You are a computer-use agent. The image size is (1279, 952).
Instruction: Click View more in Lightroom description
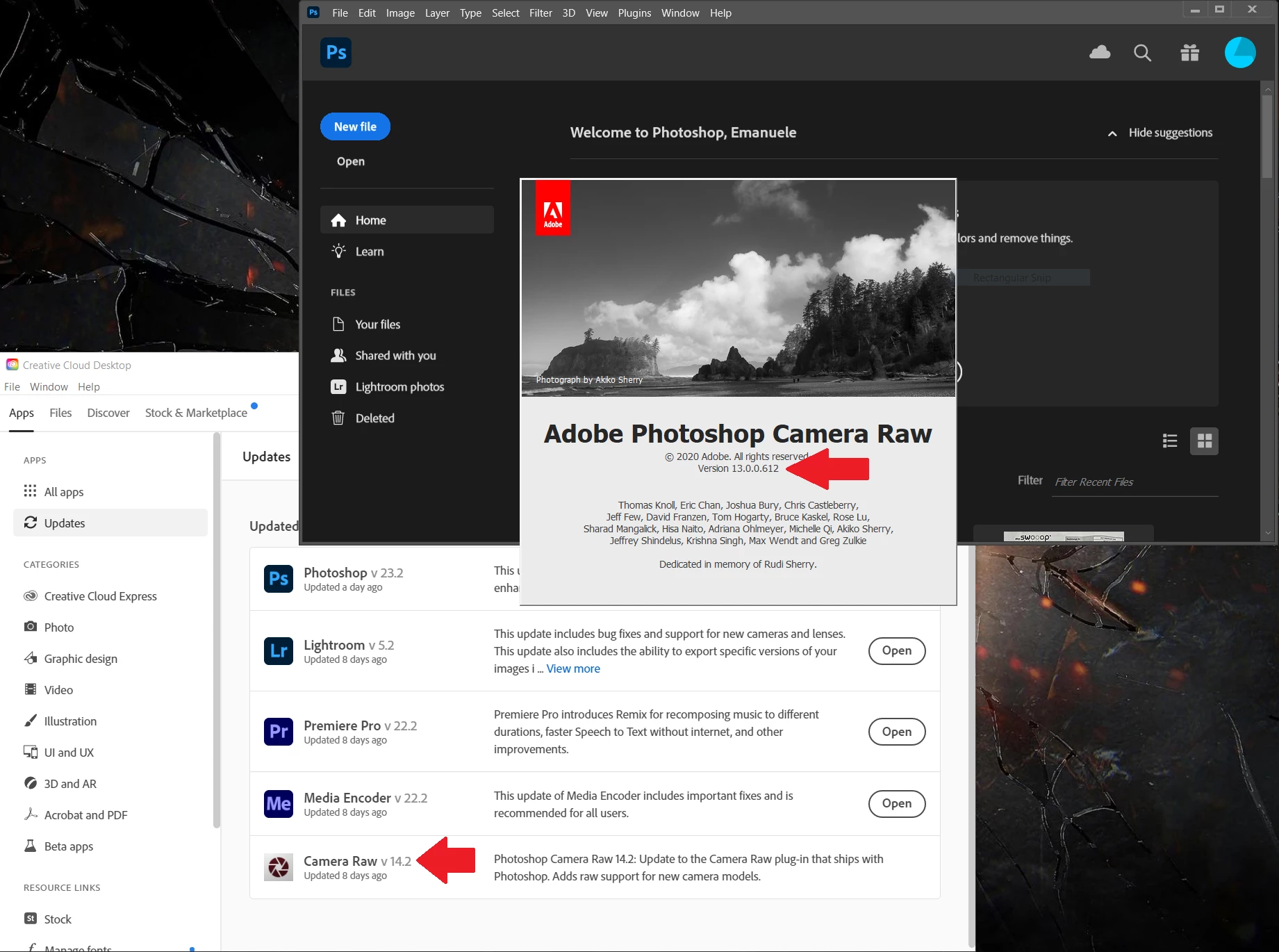[x=573, y=668]
